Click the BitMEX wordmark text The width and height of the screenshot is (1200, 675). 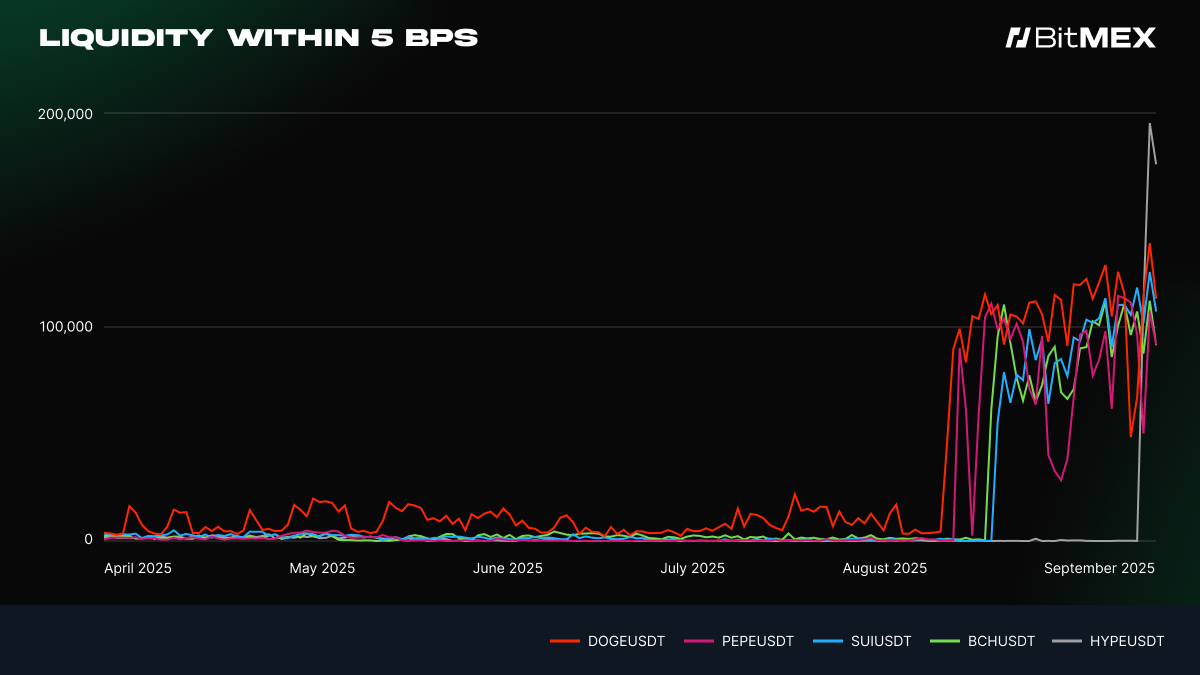coord(1095,38)
